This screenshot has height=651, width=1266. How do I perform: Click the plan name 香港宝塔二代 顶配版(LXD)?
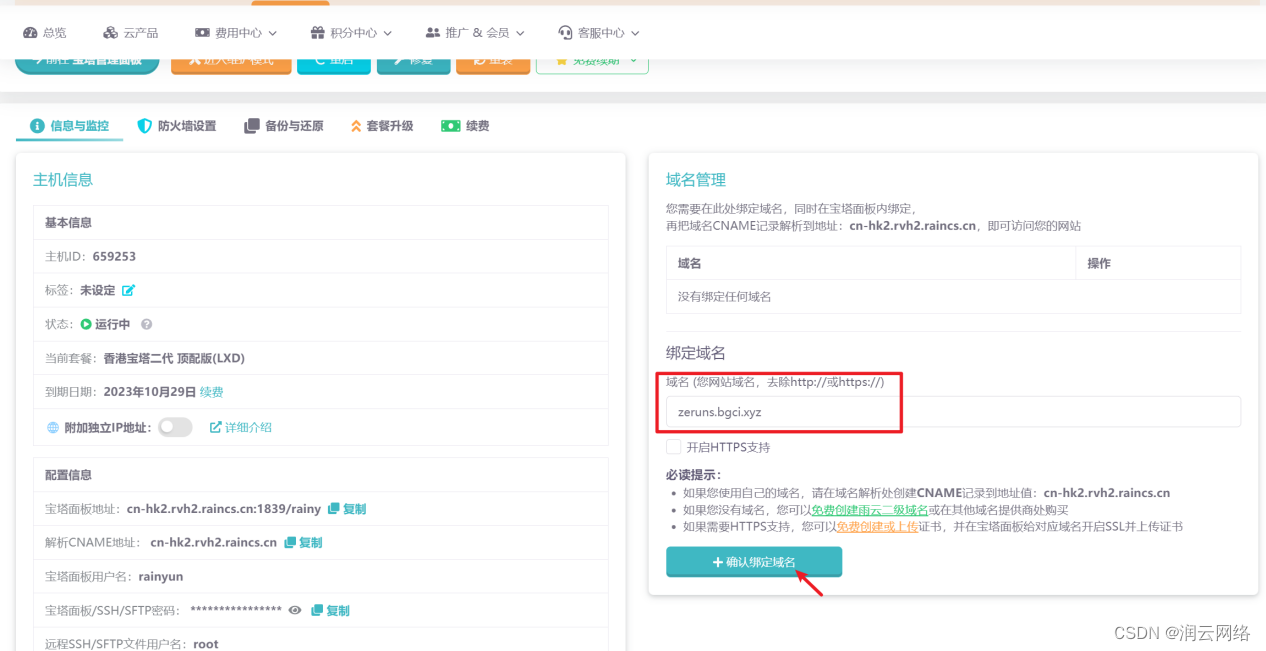(174, 358)
